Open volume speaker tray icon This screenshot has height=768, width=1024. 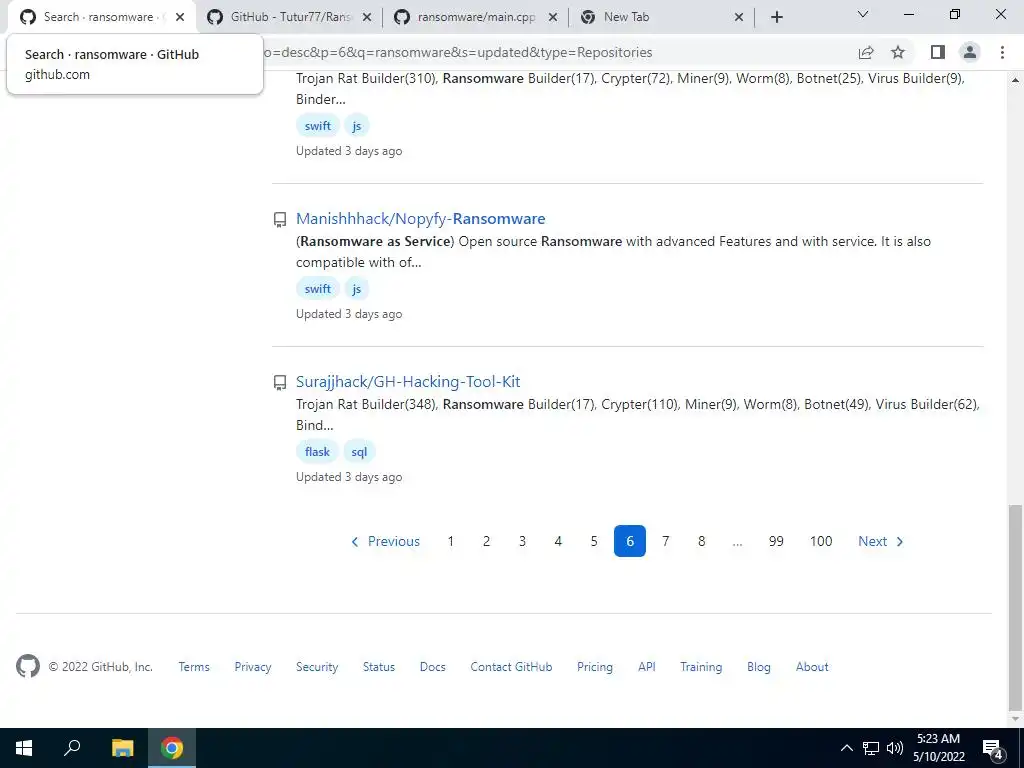tap(894, 748)
